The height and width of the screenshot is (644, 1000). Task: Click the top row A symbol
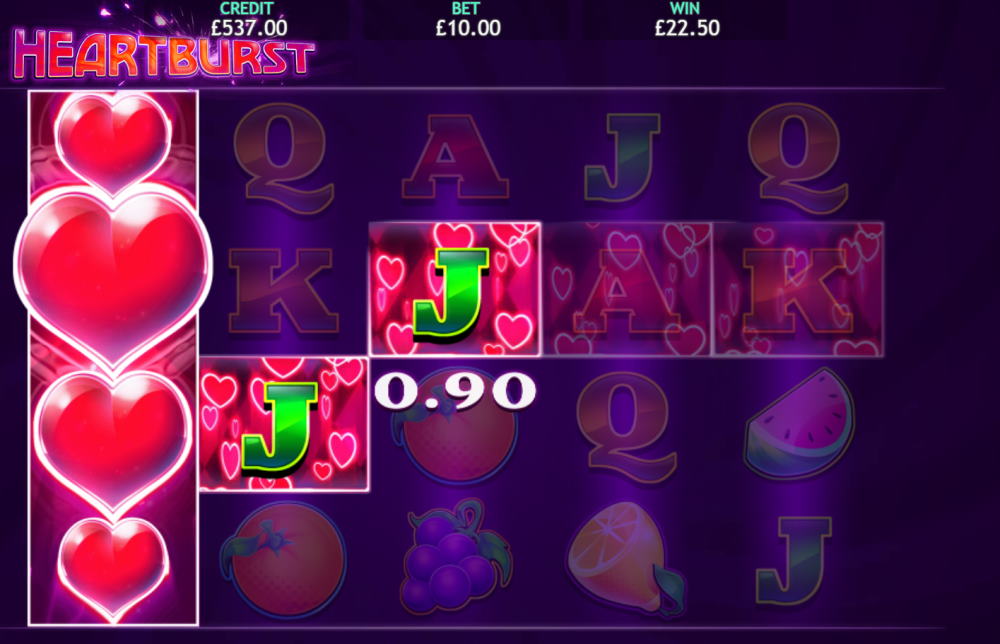[x=455, y=156]
